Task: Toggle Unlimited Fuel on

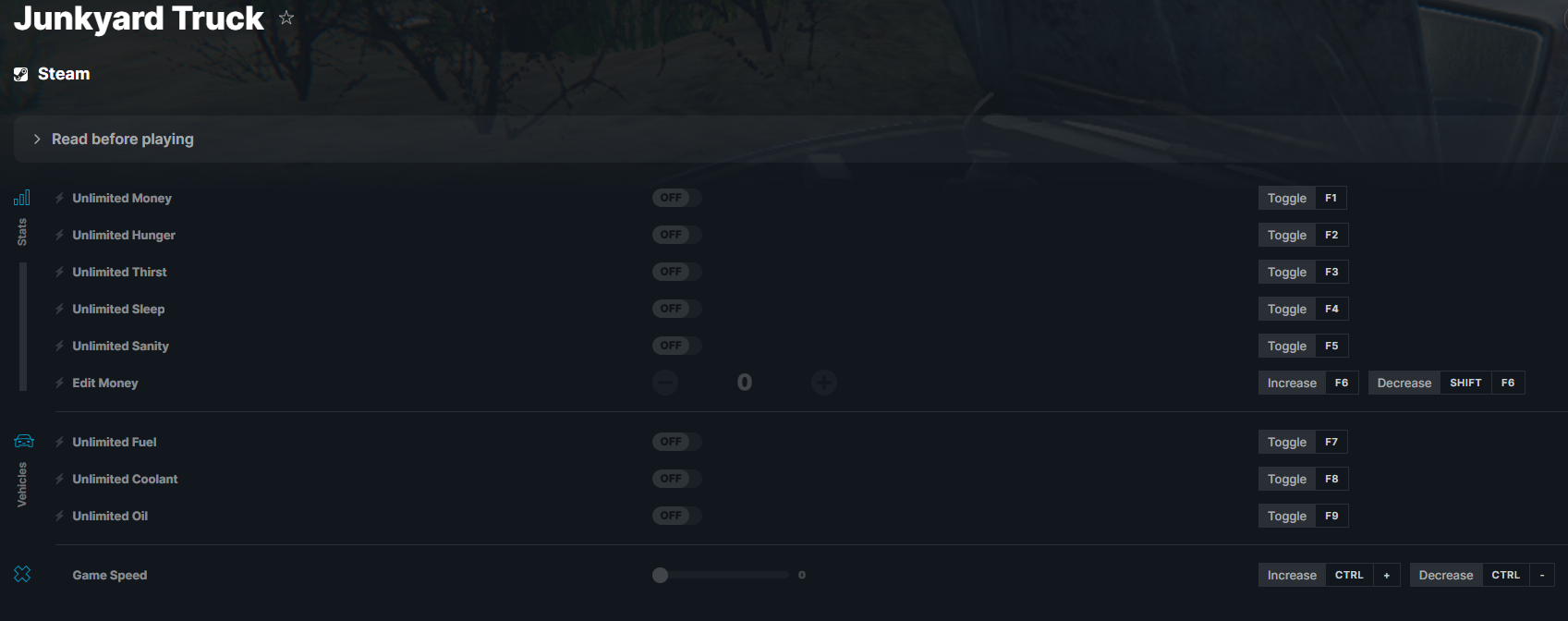Action: [677, 442]
